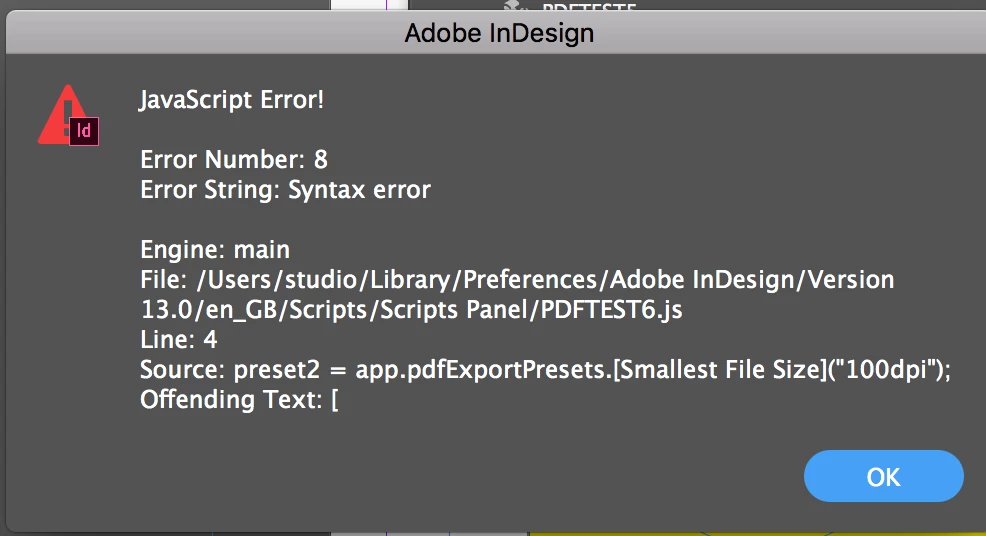Click app.pdfExportPresets in the source line

point(480,369)
